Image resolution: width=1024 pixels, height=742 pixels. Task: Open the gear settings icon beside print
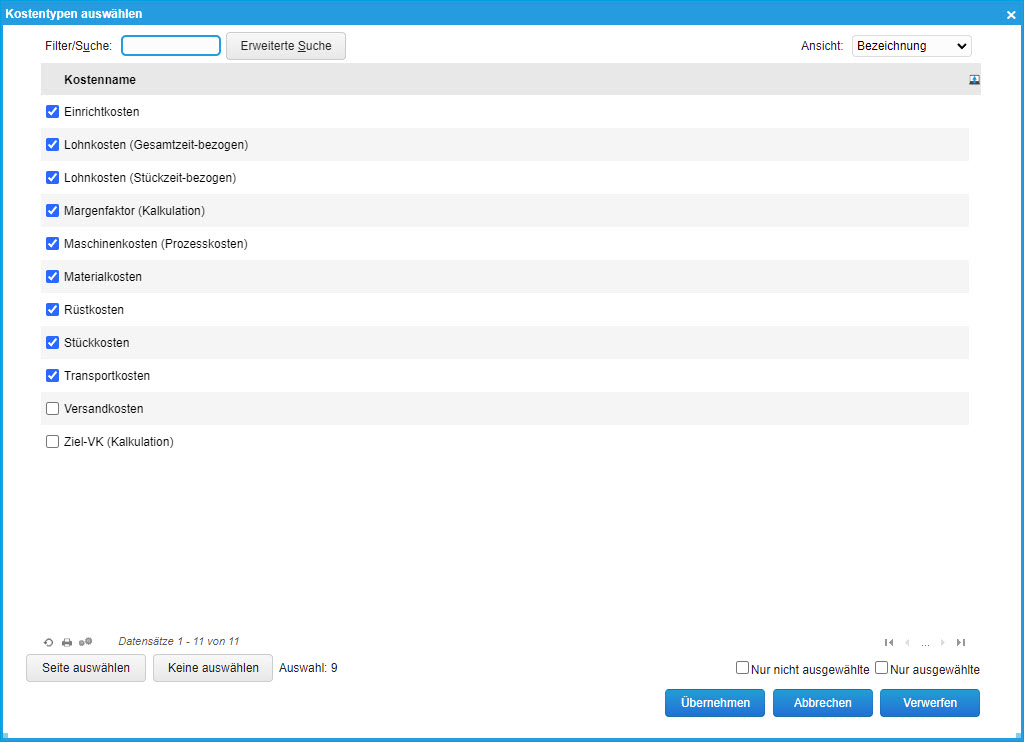point(85,642)
